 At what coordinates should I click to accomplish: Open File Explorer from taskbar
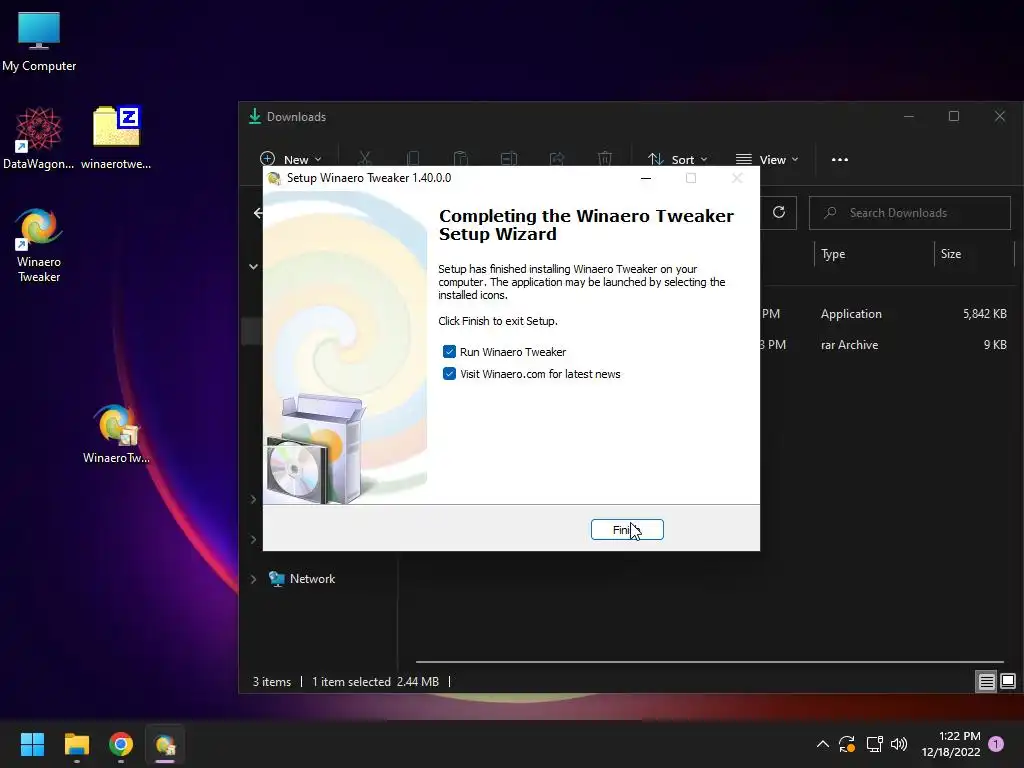tap(76, 744)
